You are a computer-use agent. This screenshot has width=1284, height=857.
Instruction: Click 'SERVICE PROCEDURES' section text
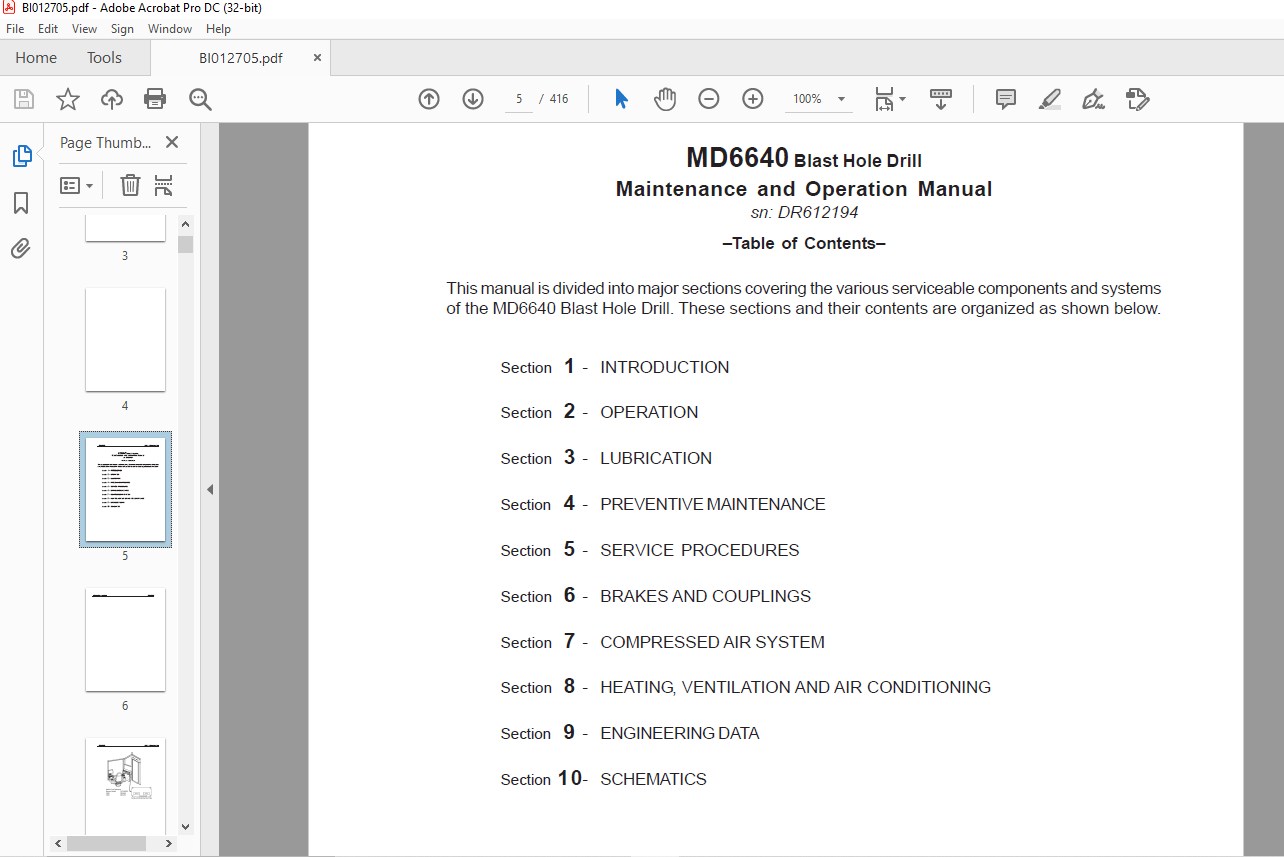[x=699, y=550]
